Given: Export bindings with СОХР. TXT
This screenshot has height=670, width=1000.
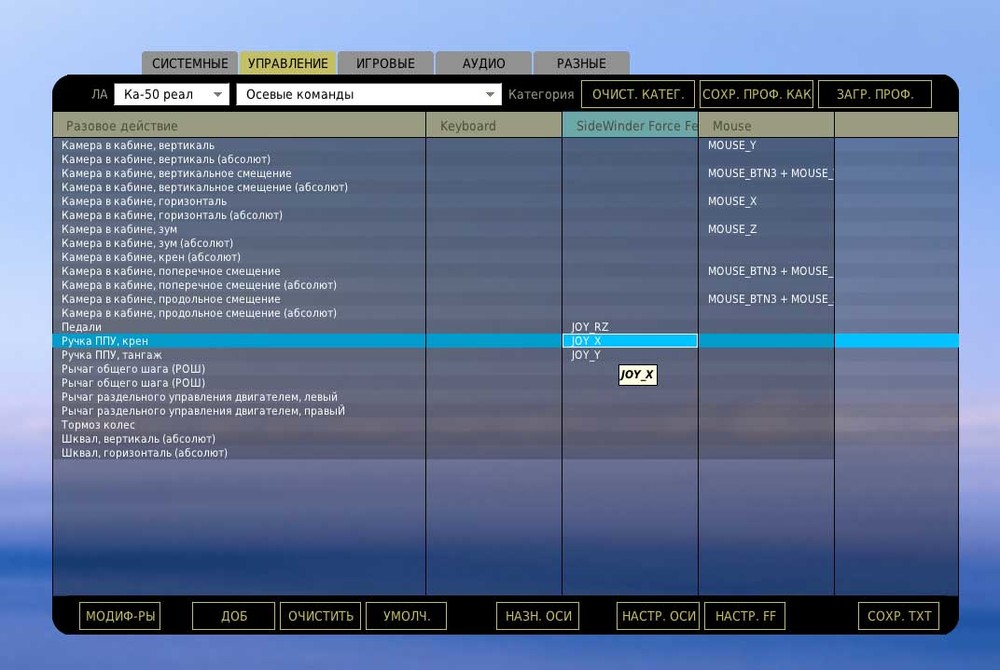Looking at the screenshot, I should tap(899, 616).
